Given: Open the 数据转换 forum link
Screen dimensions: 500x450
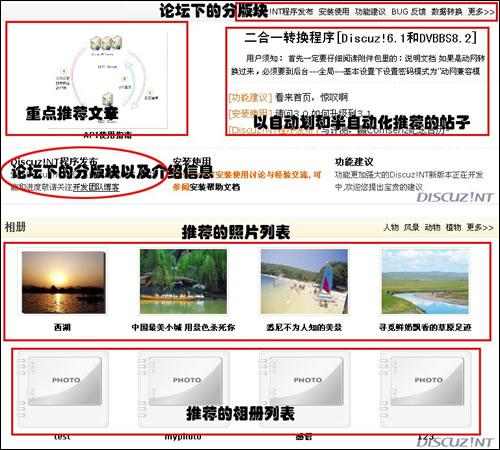Looking at the screenshot, I should 447,12.
